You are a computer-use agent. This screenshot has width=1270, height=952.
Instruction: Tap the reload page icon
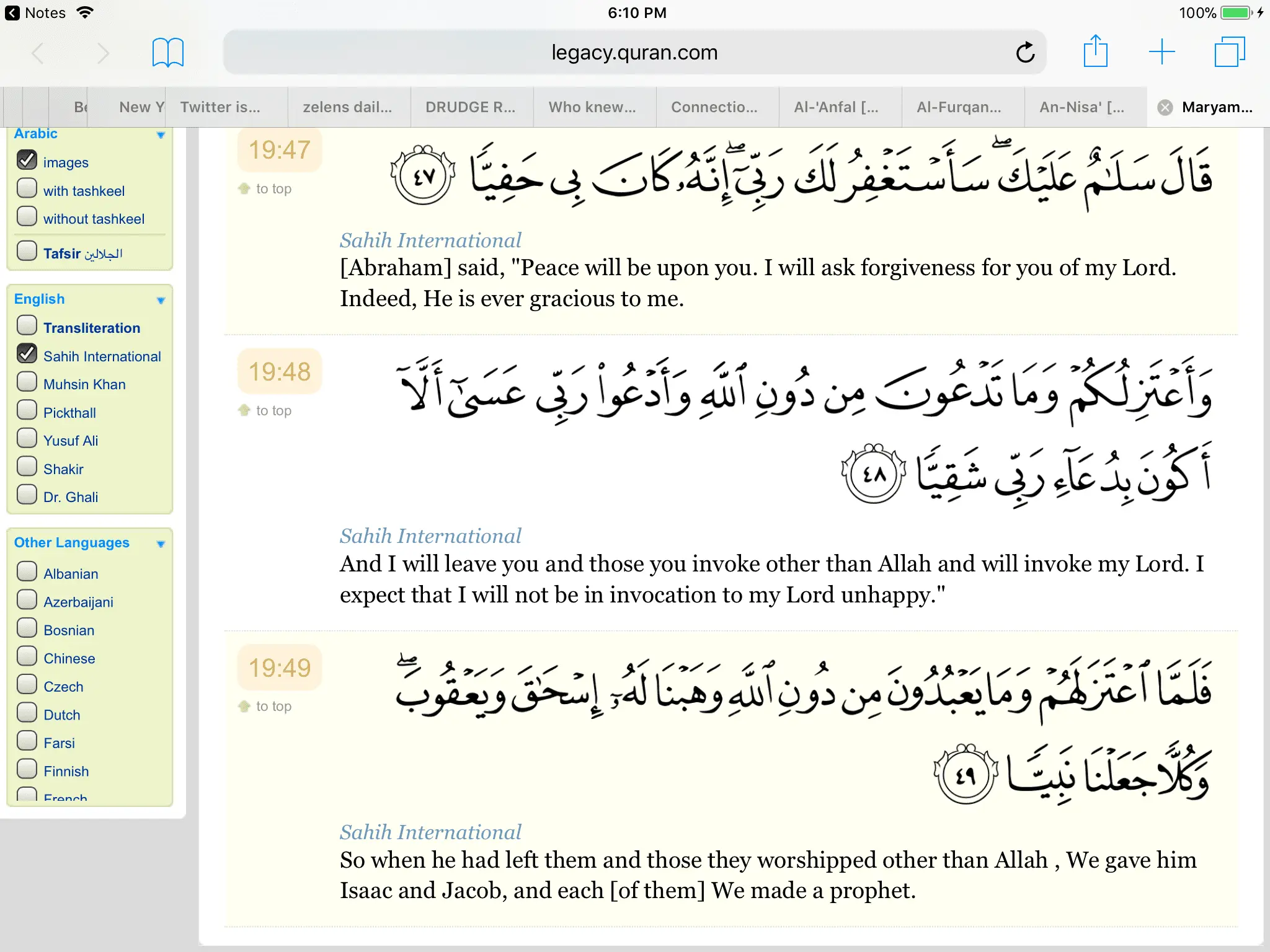tap(1025, 53)
